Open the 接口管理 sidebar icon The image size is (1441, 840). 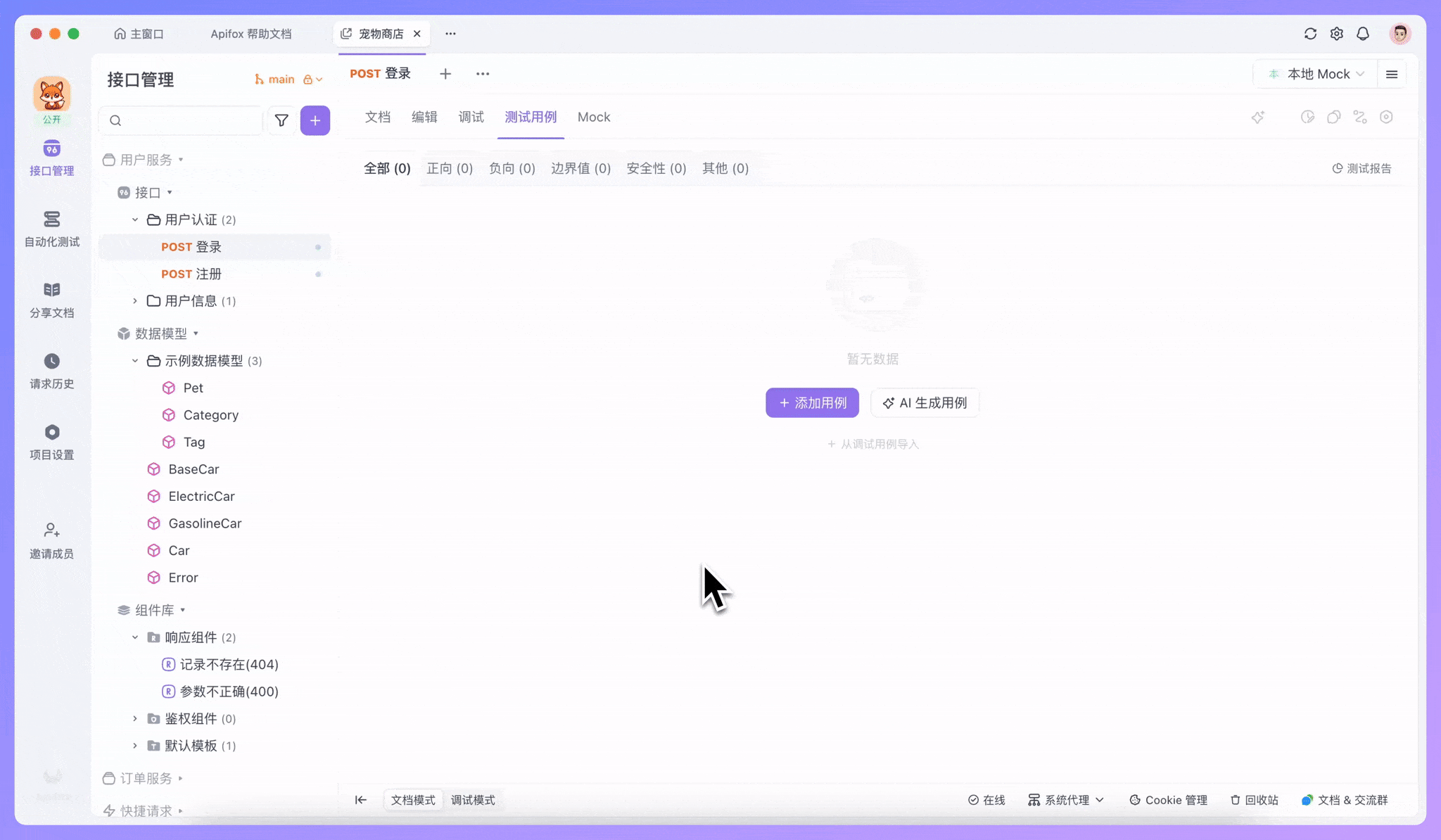51,157
